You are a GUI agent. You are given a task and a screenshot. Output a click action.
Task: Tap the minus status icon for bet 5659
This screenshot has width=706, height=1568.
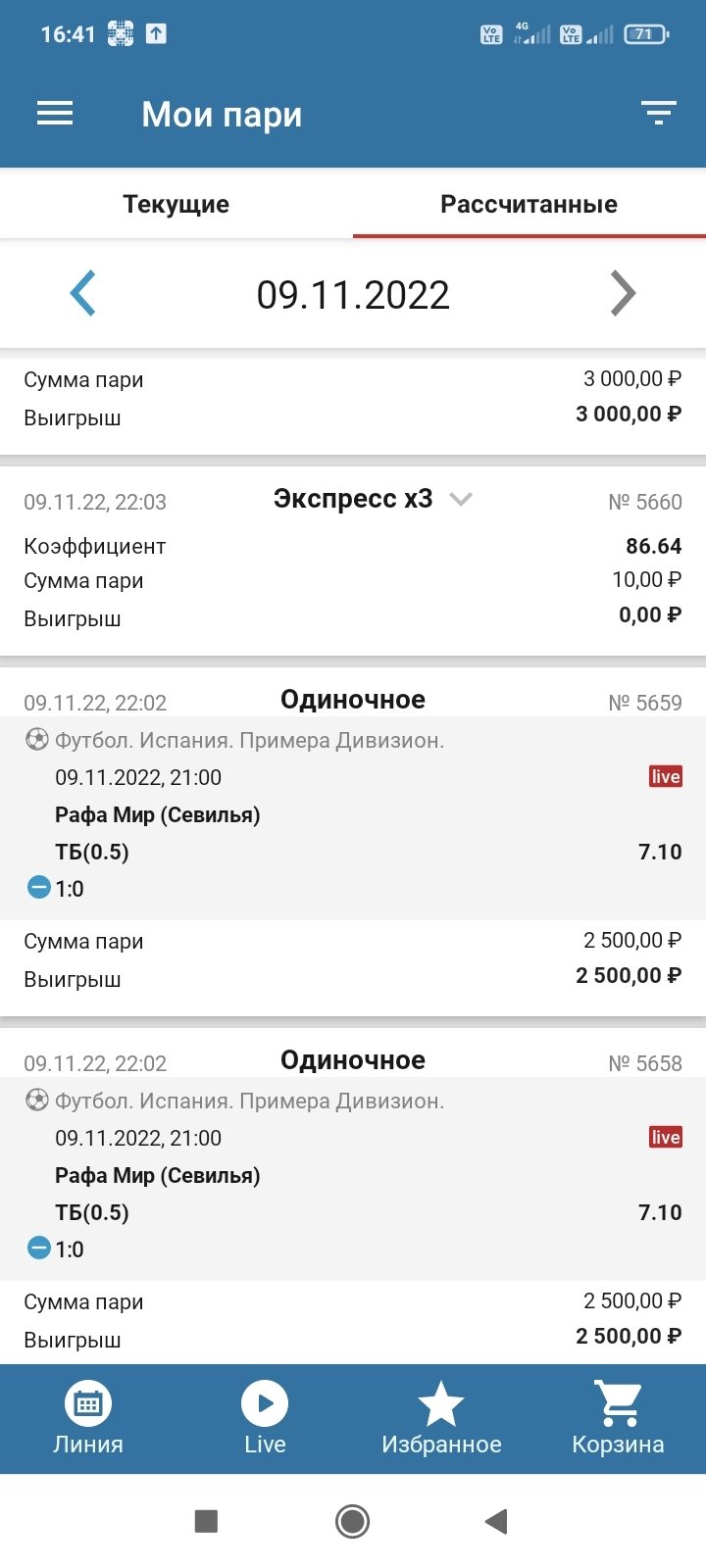(38, 888)
